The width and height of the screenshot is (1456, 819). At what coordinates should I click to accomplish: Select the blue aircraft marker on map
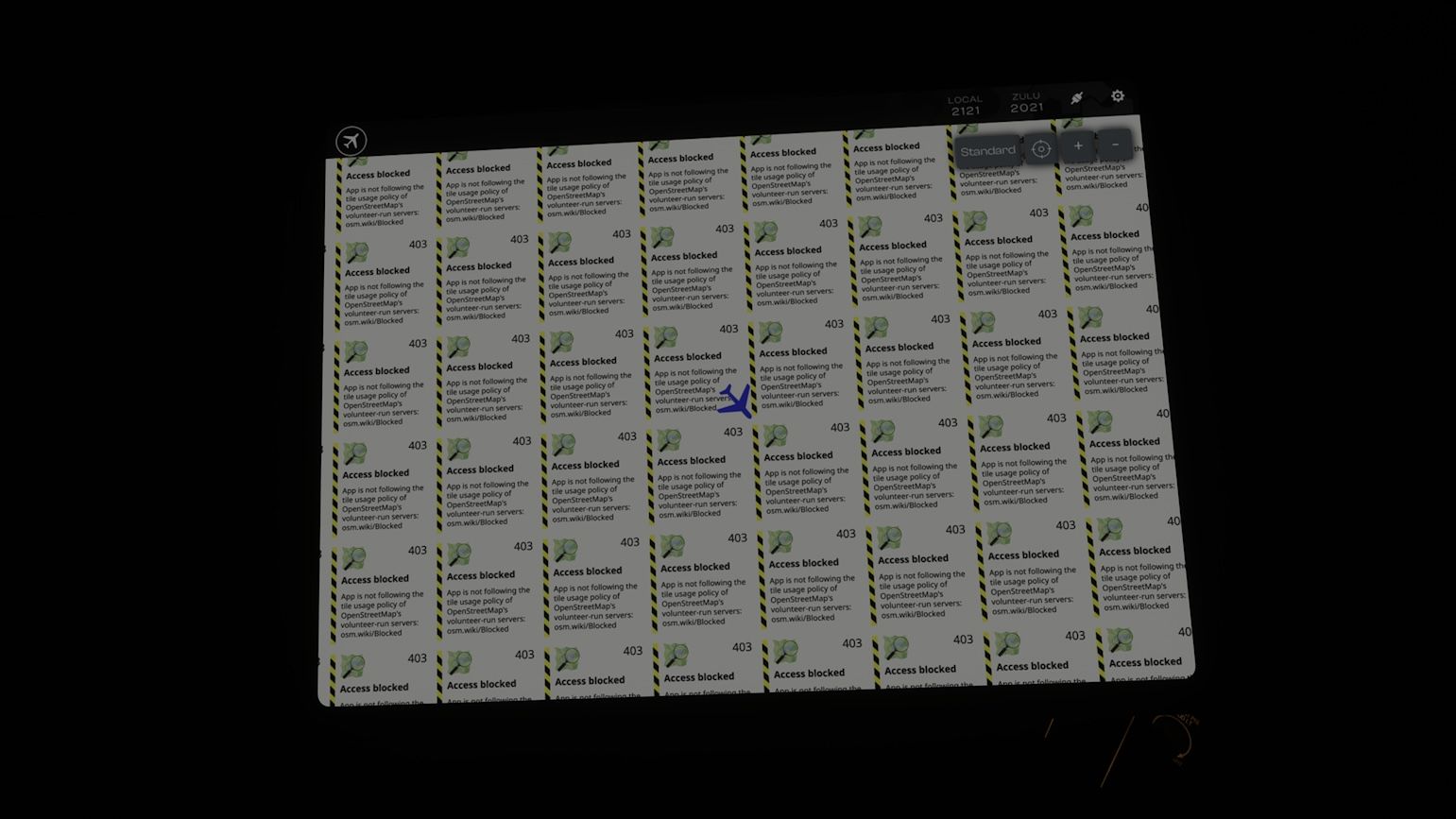pos(736,401)
